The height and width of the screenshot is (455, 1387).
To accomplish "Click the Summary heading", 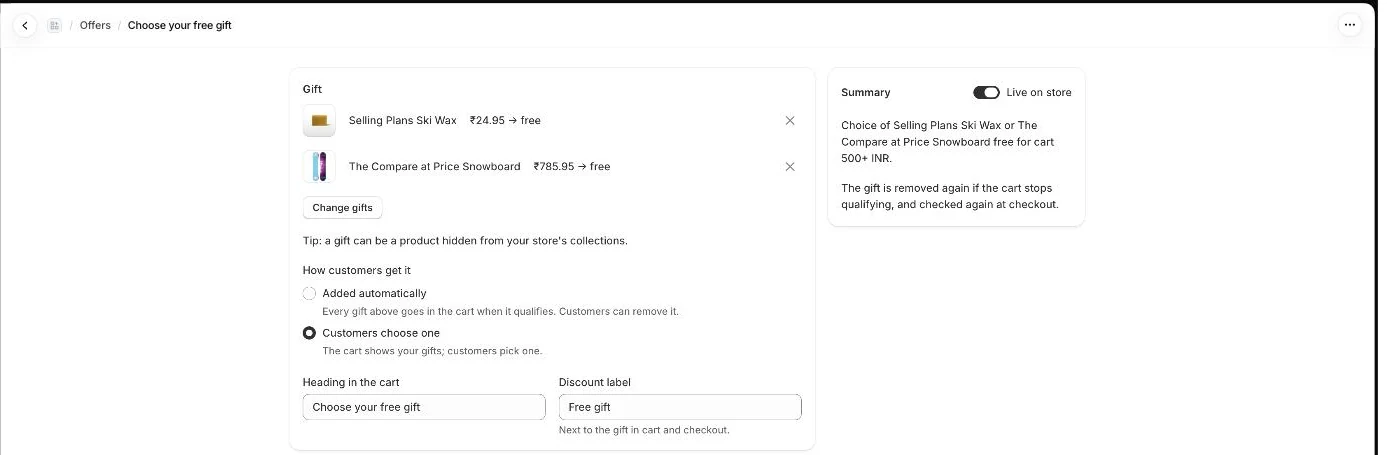I will point(866,93).
